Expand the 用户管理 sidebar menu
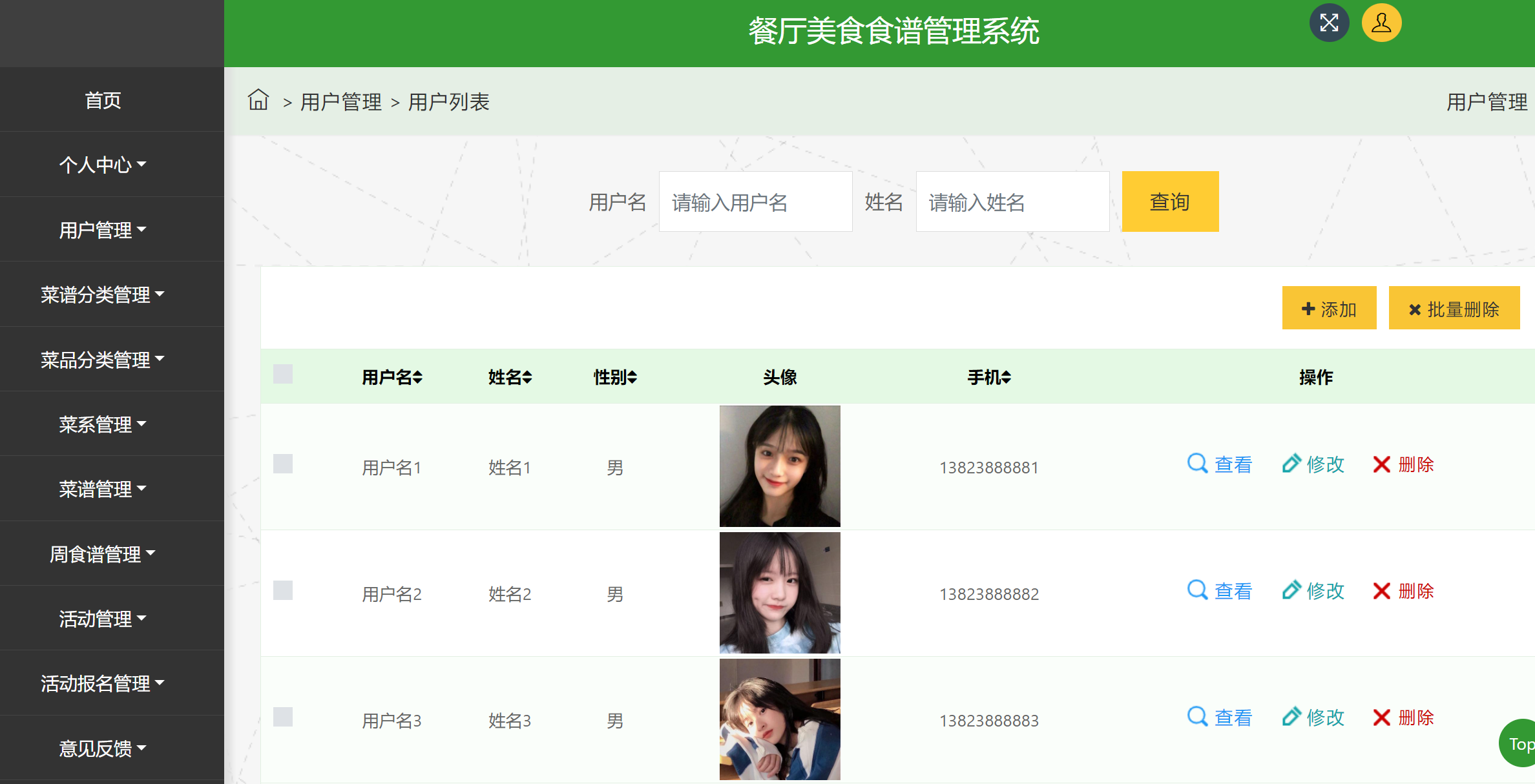The width and height of the screenshot is (1535, 784). (x=103, y=229)
